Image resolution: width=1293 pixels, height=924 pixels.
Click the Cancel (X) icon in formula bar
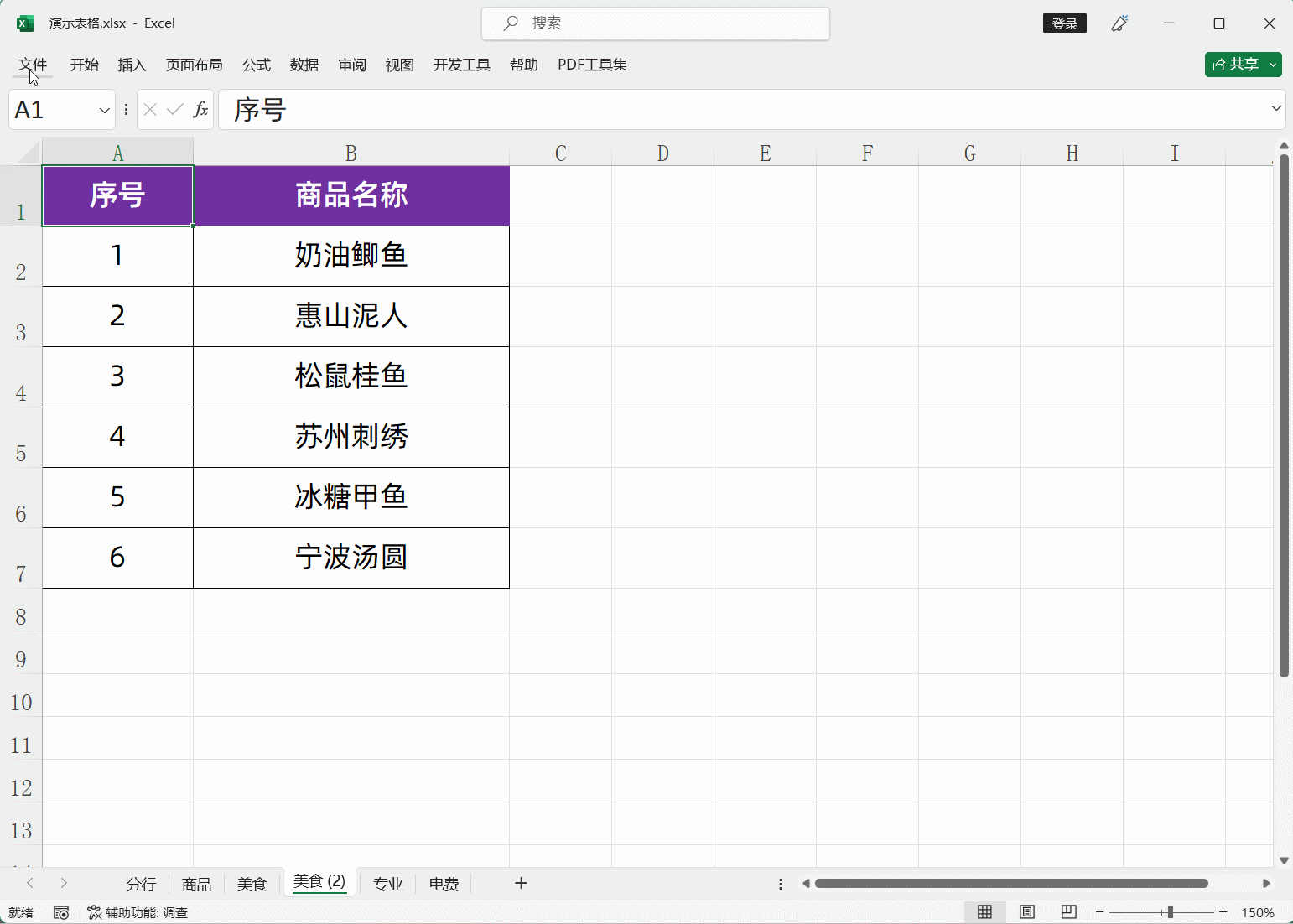tap(149, 109)
